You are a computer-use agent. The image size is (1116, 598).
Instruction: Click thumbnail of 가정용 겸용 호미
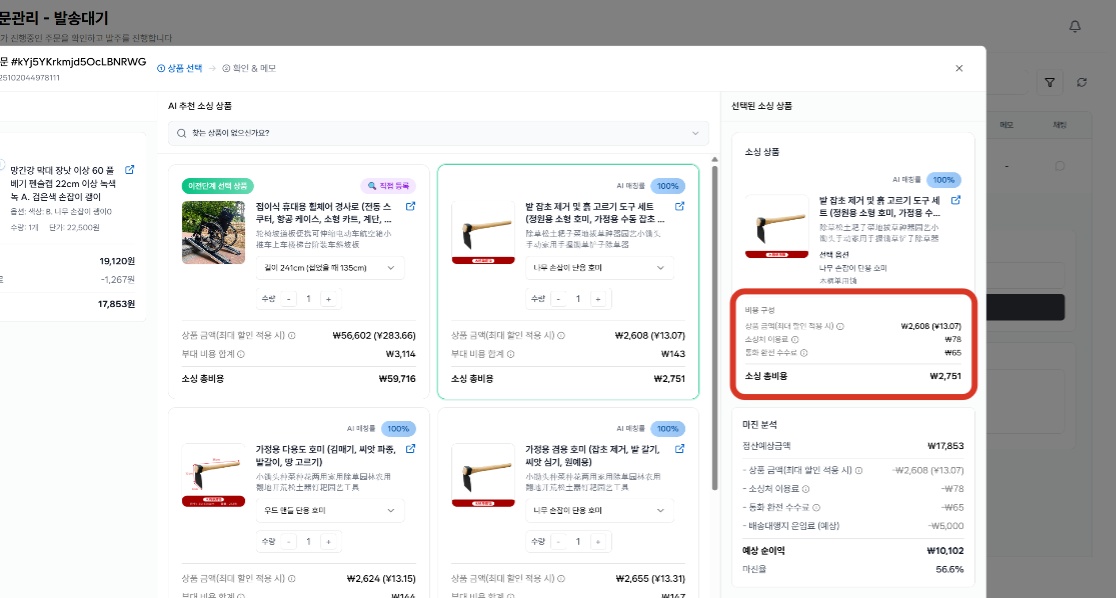click(483, 476)
